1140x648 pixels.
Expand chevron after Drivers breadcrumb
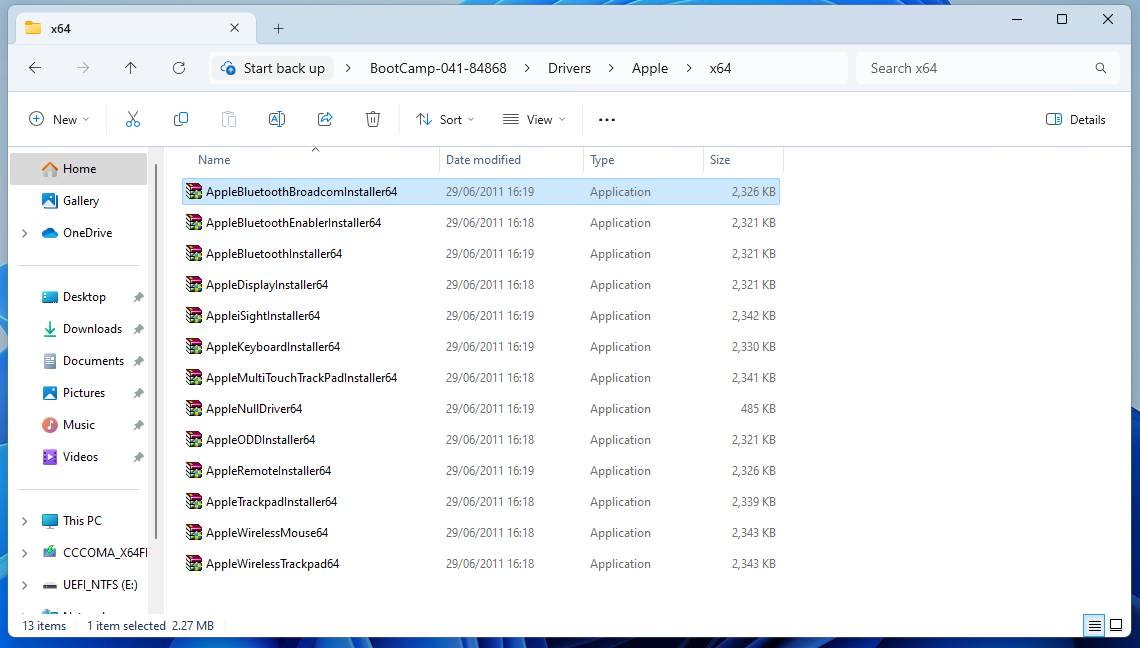611,68
